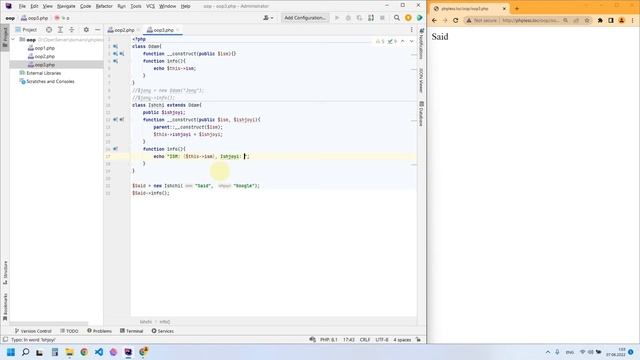This screenshot has width=640, height=360.
Task: Open the Services tool window
Action: 162,331
